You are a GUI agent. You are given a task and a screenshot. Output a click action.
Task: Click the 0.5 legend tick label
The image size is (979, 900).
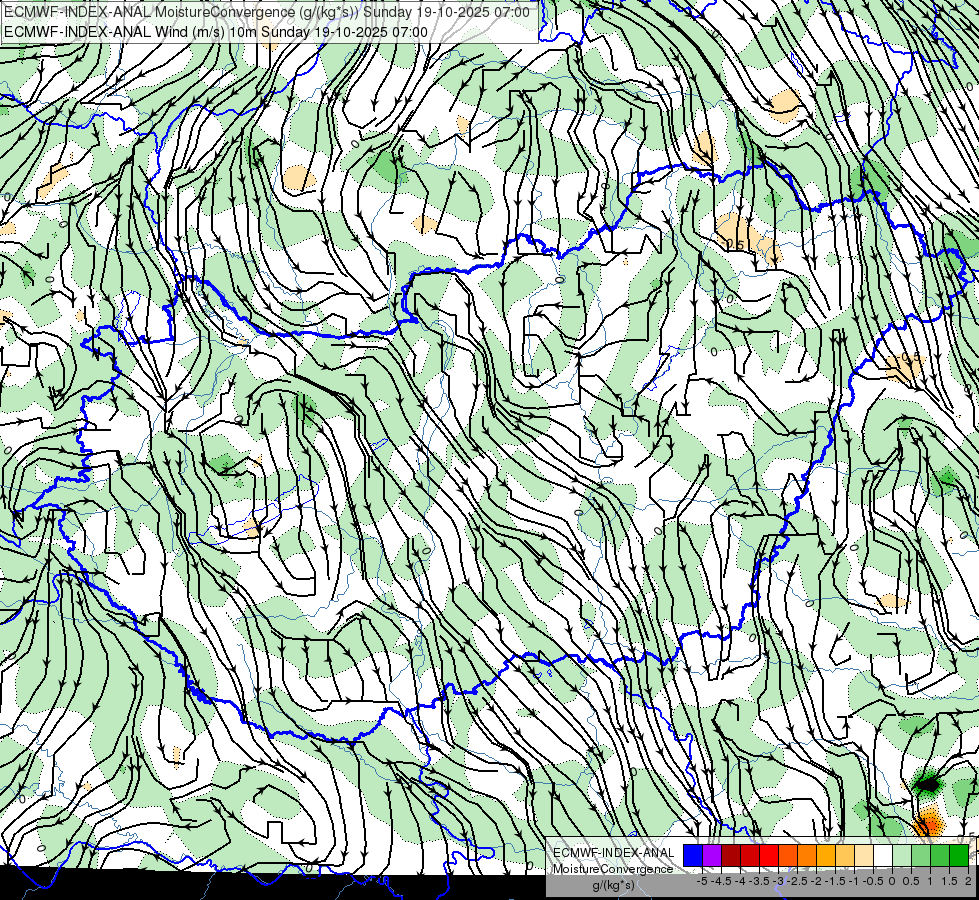tap(911, 881)
